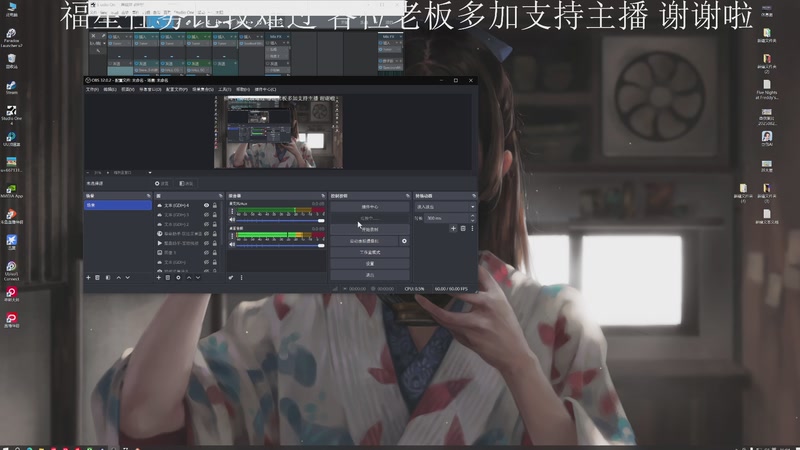
Task: Move scene up with arrow icon
Action: pyautogui.click(x=118, y=278)
